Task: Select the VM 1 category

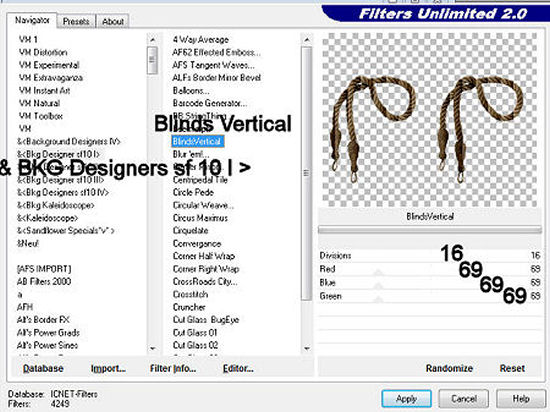Action: pos(28,40)
